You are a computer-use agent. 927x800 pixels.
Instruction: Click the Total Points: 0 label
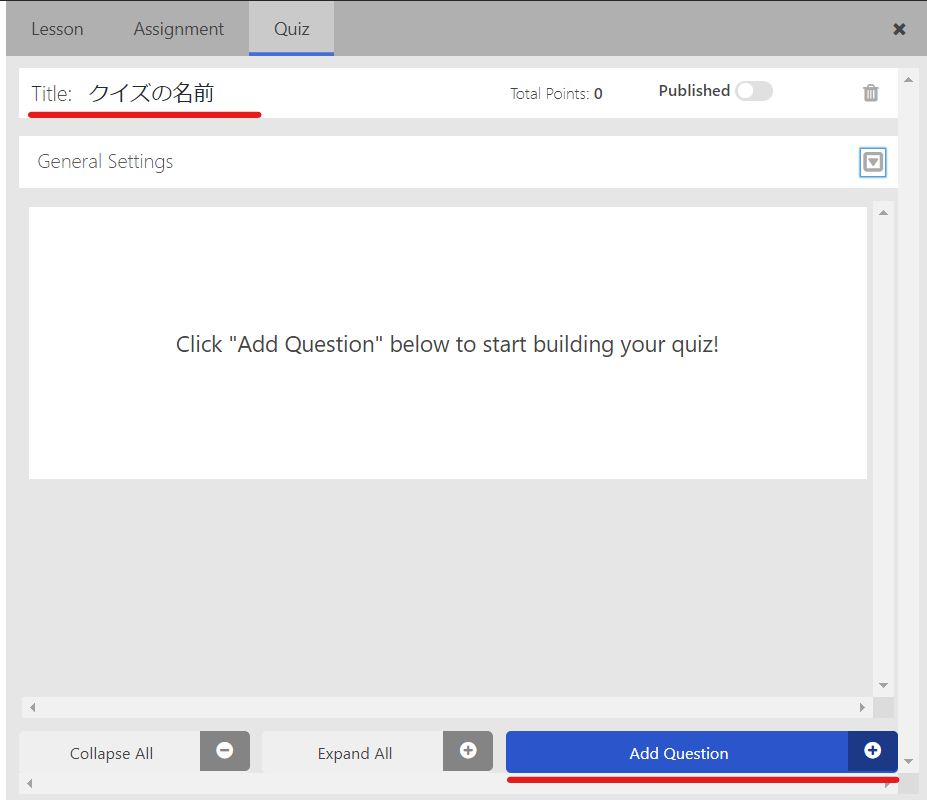coord(556,93)
